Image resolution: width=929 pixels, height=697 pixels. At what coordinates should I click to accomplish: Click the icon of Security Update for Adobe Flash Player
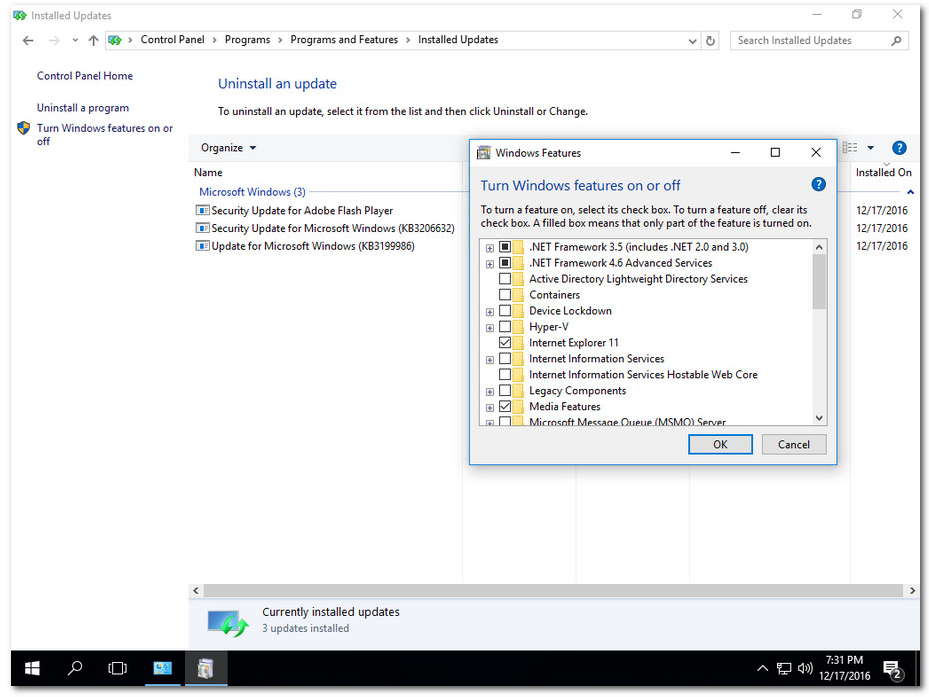pos(203,210)
